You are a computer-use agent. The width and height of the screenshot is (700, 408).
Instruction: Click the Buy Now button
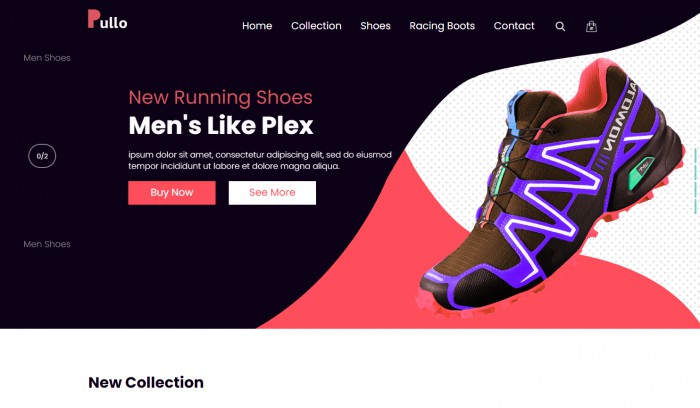[172, 193]
